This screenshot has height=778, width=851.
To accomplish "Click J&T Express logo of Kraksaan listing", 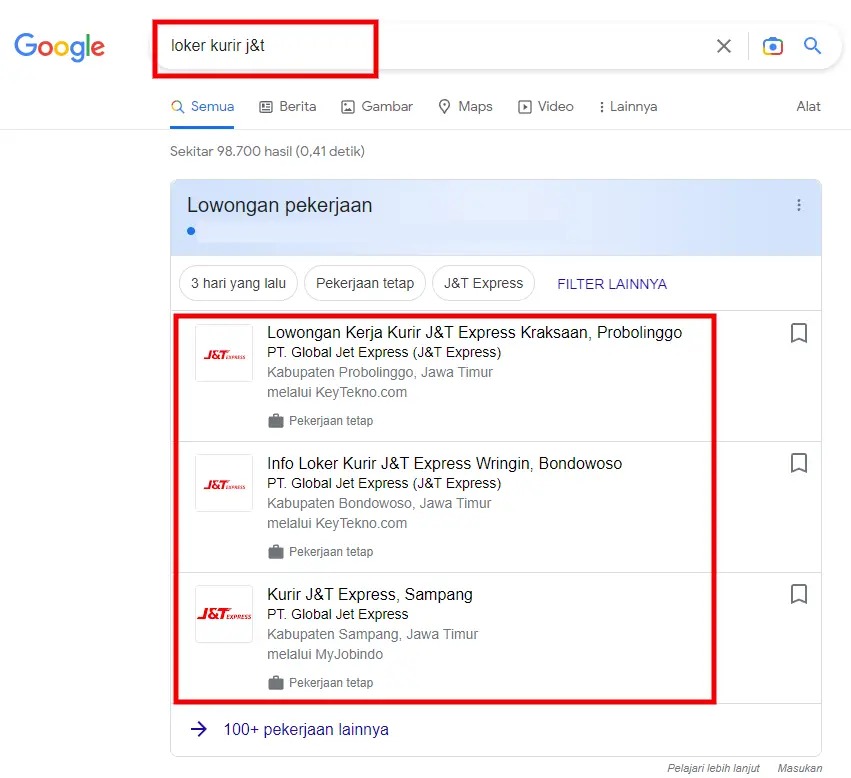I will pyautogui.click(x=224, y=354).
